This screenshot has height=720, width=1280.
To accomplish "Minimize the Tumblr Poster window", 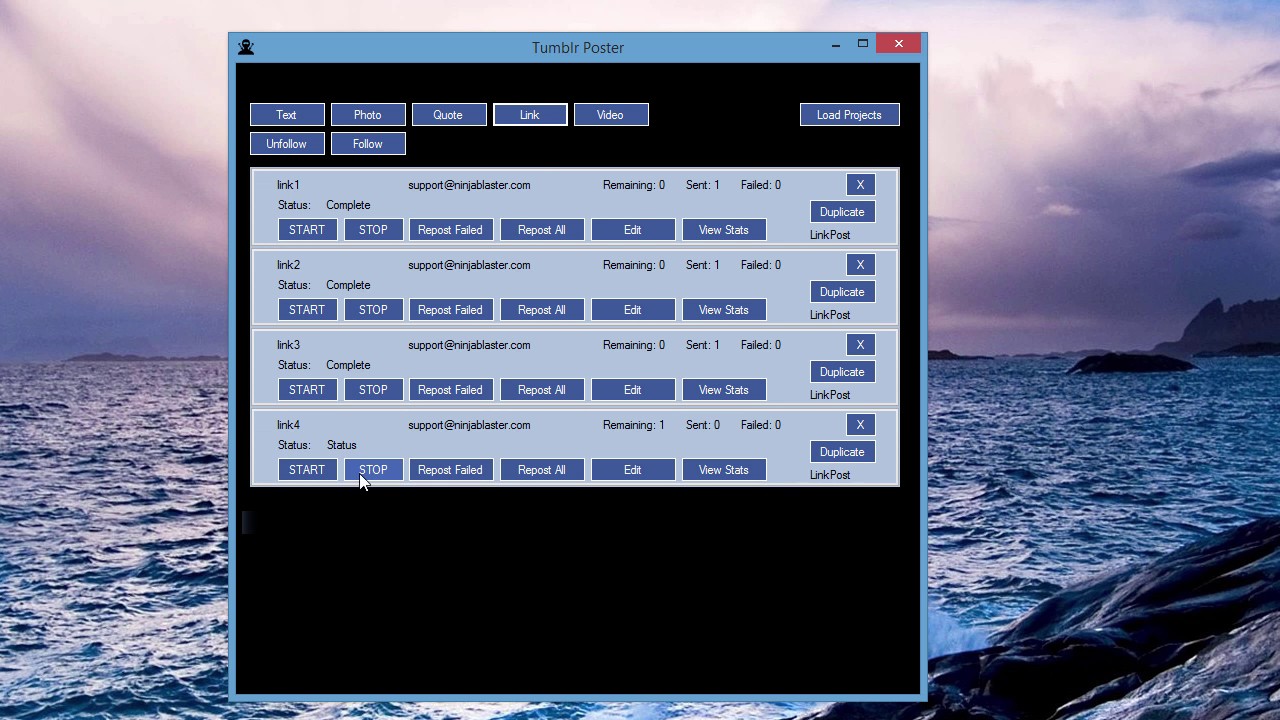I will point(836,44).
